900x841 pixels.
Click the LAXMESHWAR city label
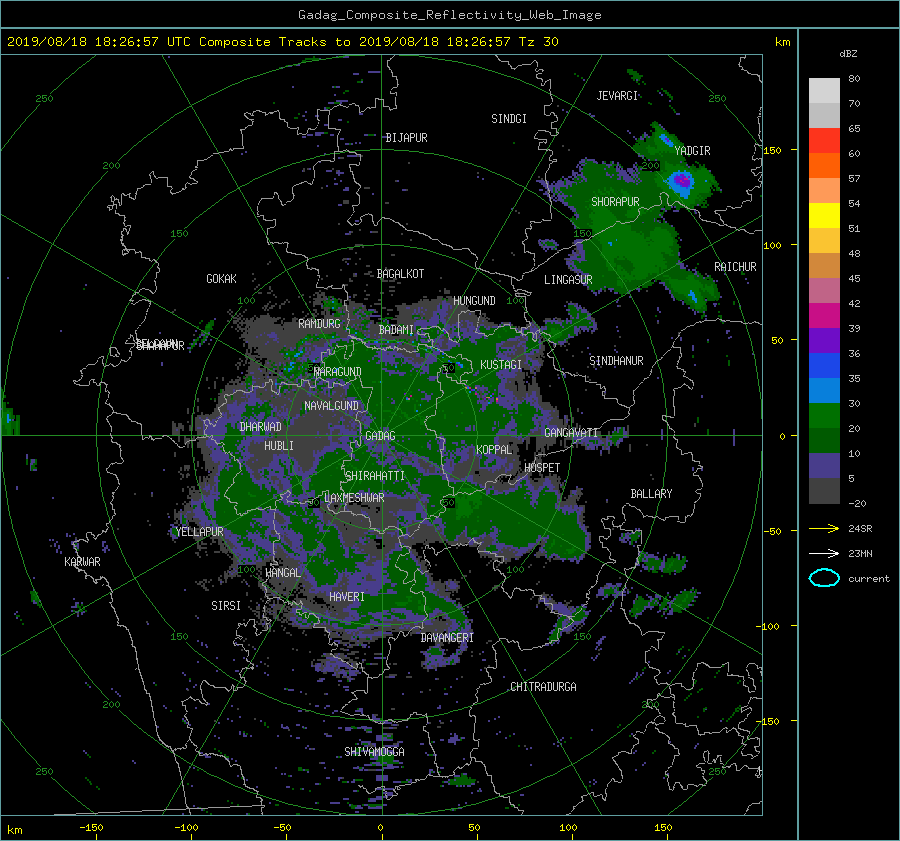pos(354,498)
